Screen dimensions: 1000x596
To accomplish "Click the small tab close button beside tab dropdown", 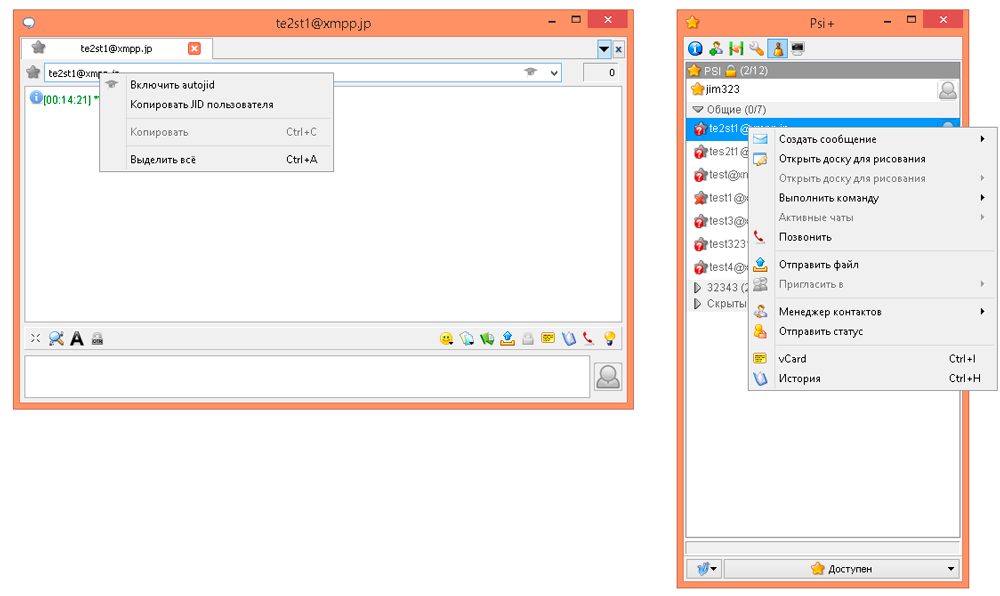I will pos(619,49).
